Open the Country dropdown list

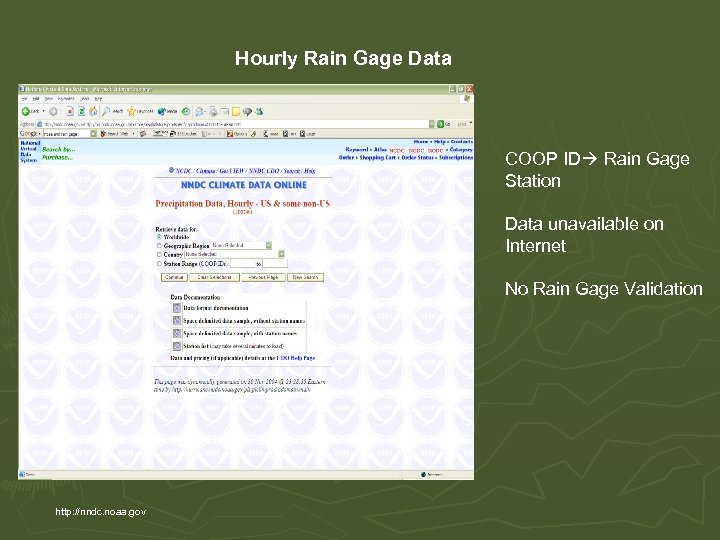coord(234,254)
